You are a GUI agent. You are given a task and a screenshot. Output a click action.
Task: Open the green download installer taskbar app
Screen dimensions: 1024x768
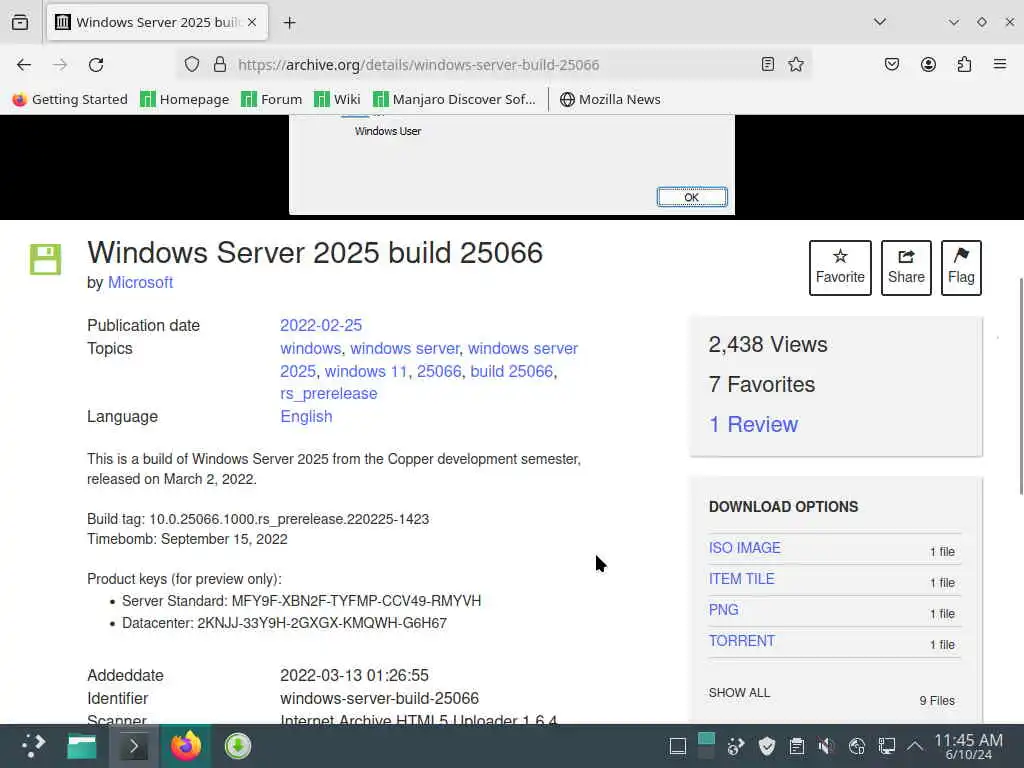[x=238, y=746]
